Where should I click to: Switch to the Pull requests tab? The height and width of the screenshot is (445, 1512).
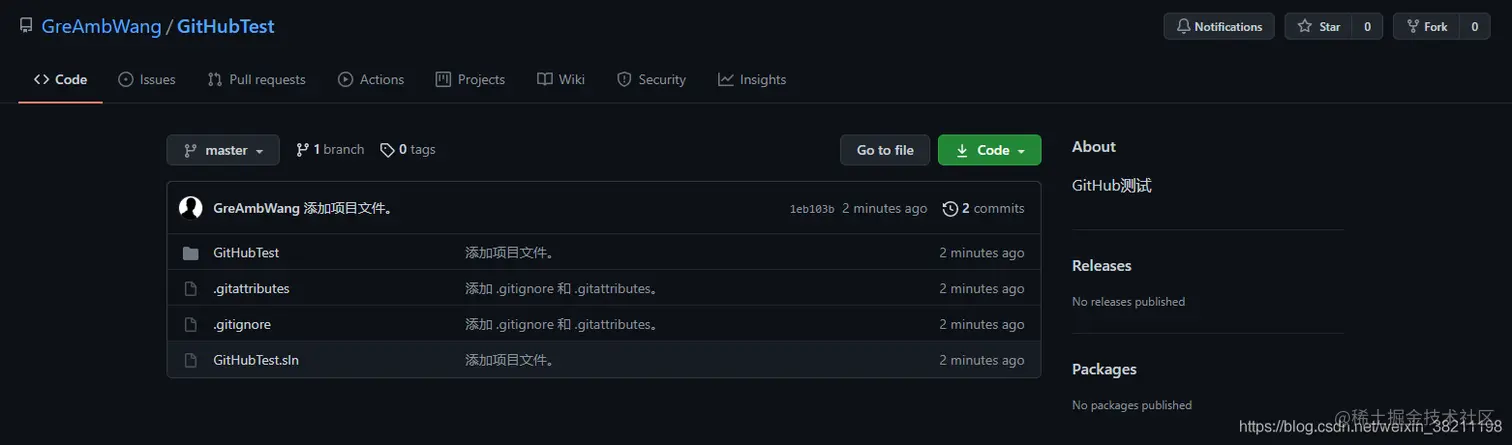[256, 79]
